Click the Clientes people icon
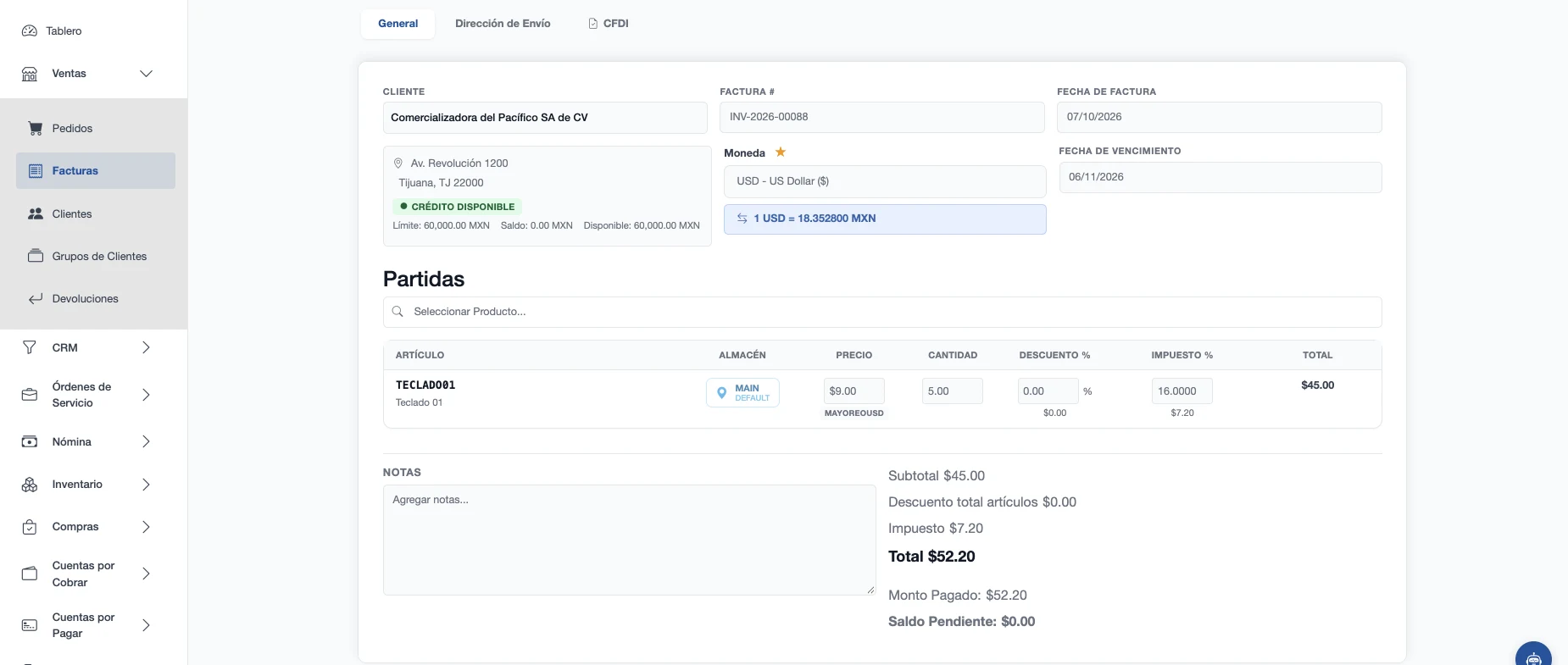The height and width of the screenshot is (665, 1568). pyautogui.click(x=36, y=214)
